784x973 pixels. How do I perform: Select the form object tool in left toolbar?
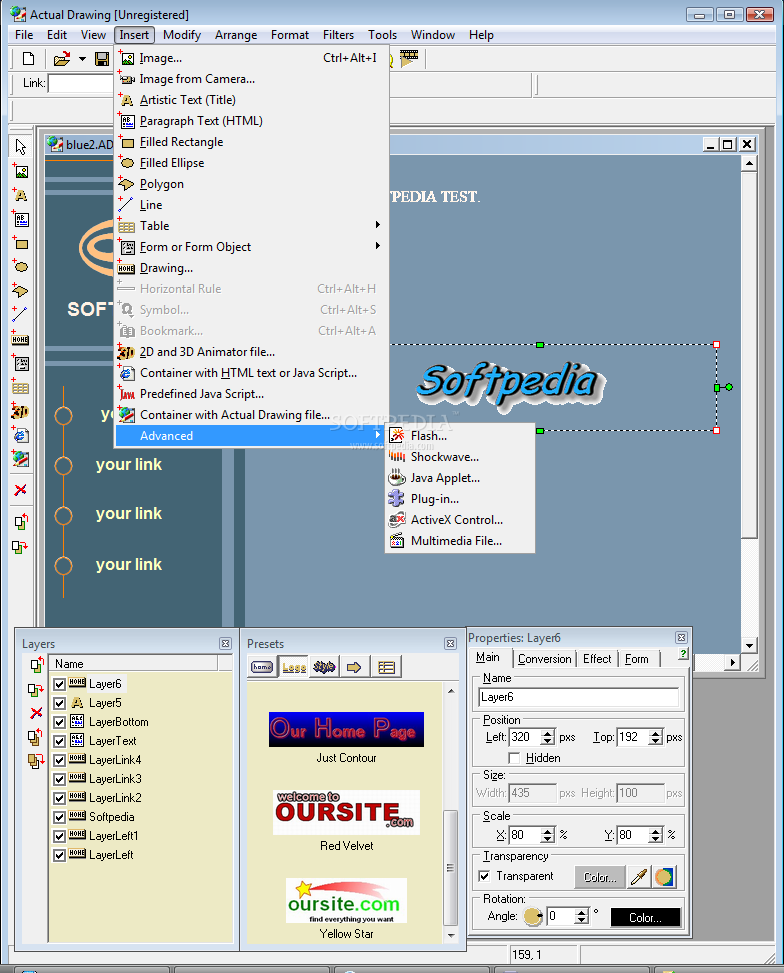[x=20, y=364]
